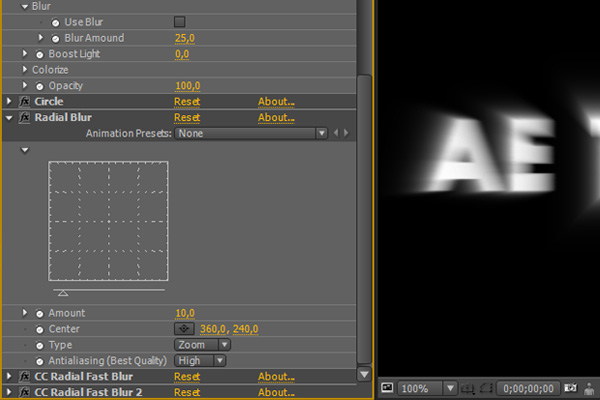600x400 pixels.
Task: Click the Center X value 360,0
Action: click(x=213, y=329)
